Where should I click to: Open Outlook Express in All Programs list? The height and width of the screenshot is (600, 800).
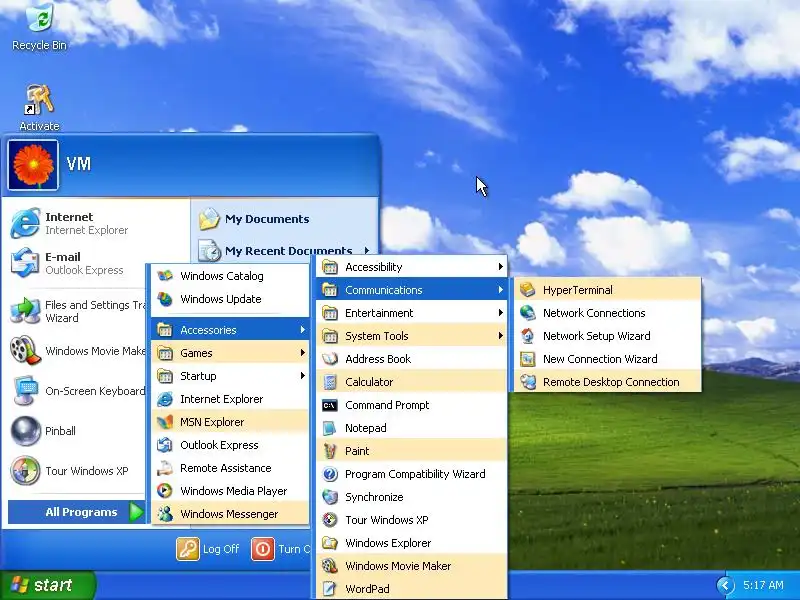click(230, 445)
